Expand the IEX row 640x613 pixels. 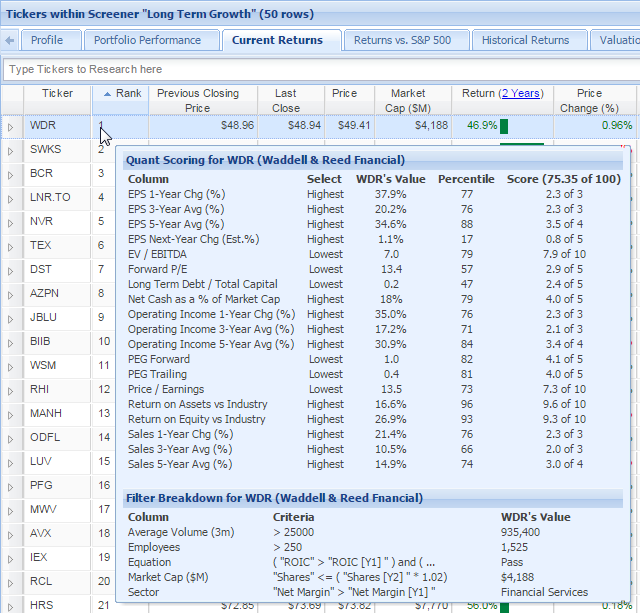(x=11, y=560)
